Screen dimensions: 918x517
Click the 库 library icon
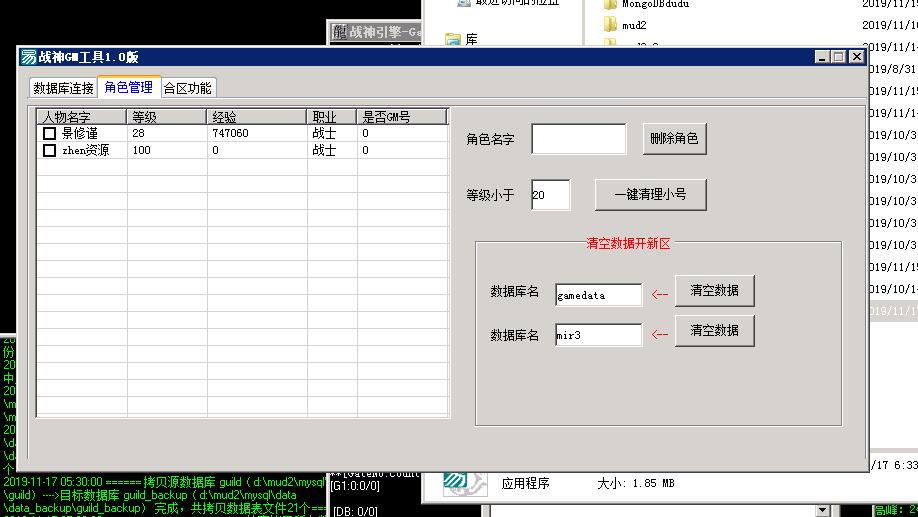pyautogui.click(x=453, y=40)
